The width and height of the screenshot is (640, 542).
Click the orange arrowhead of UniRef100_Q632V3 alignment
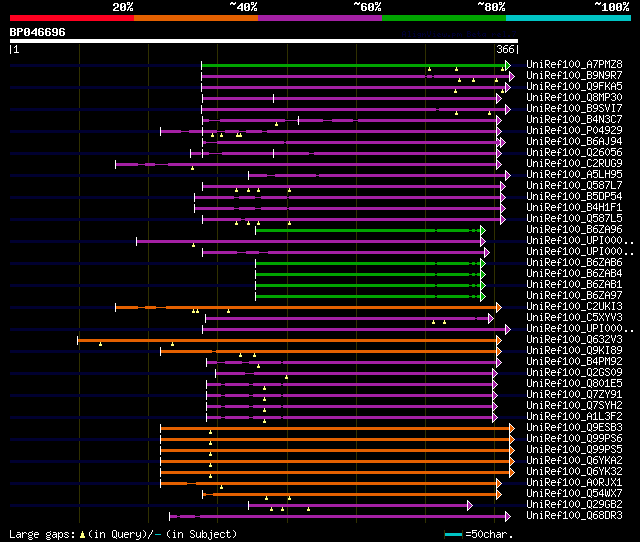[x=499, y=340]
